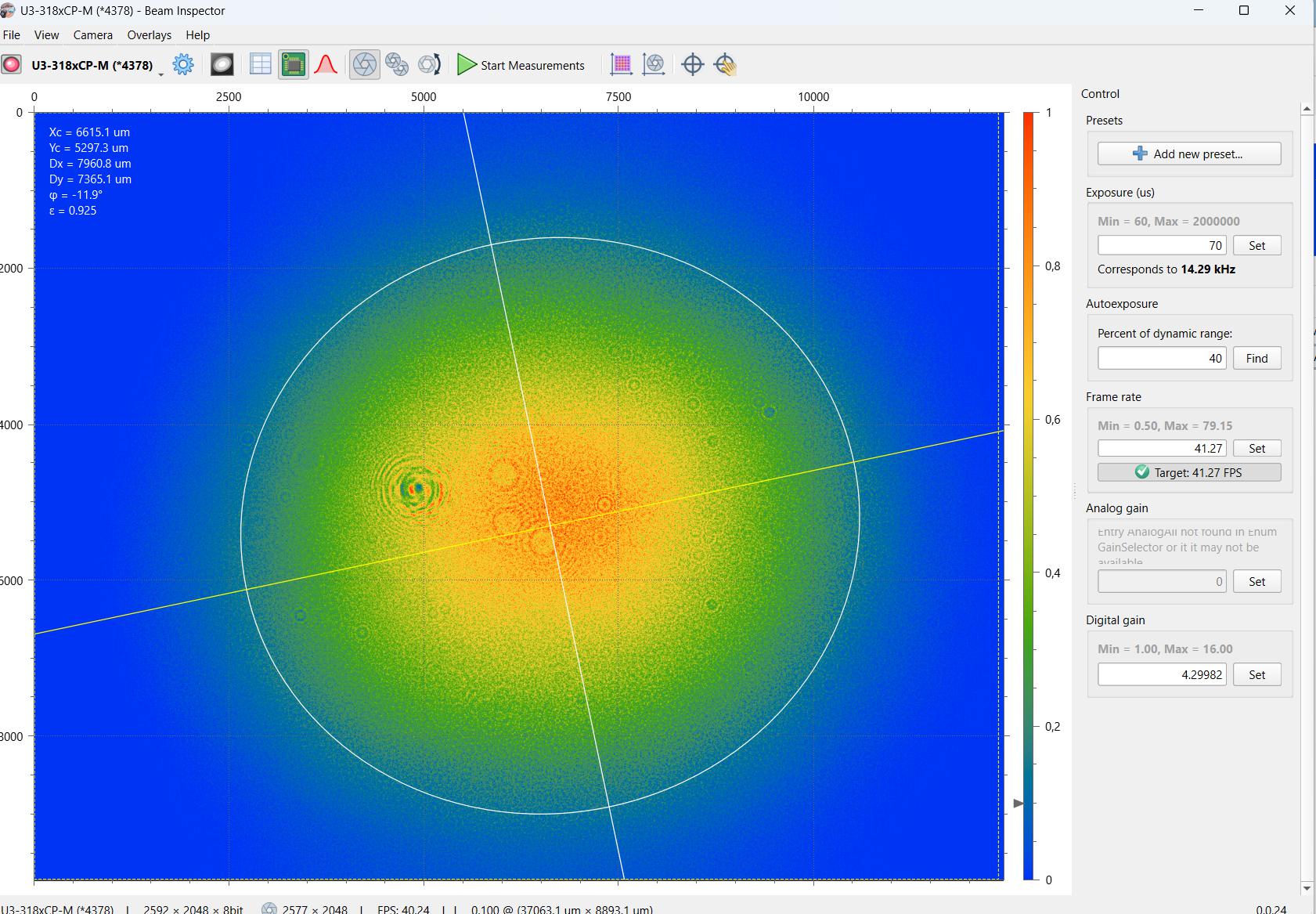Viewport: 1316px width, 914px height.
Task: Click the plain crosshair icon
Action: pos(693,65)
